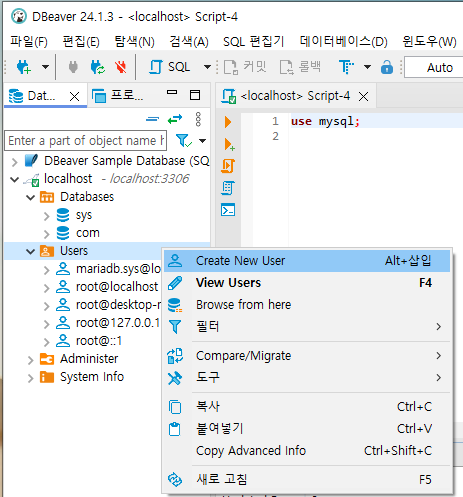
Task: Expand the root@localhost user
Action: pos(46,288)
